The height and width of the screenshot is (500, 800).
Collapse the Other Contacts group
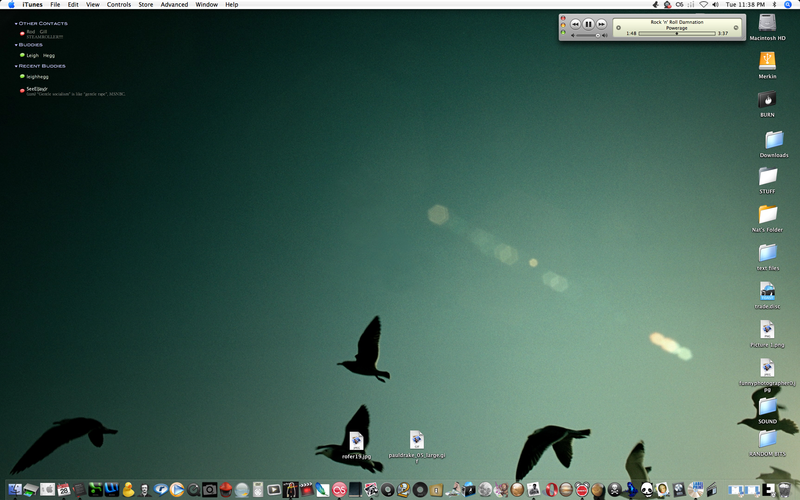pyautogui.click(x=16, y=23)
